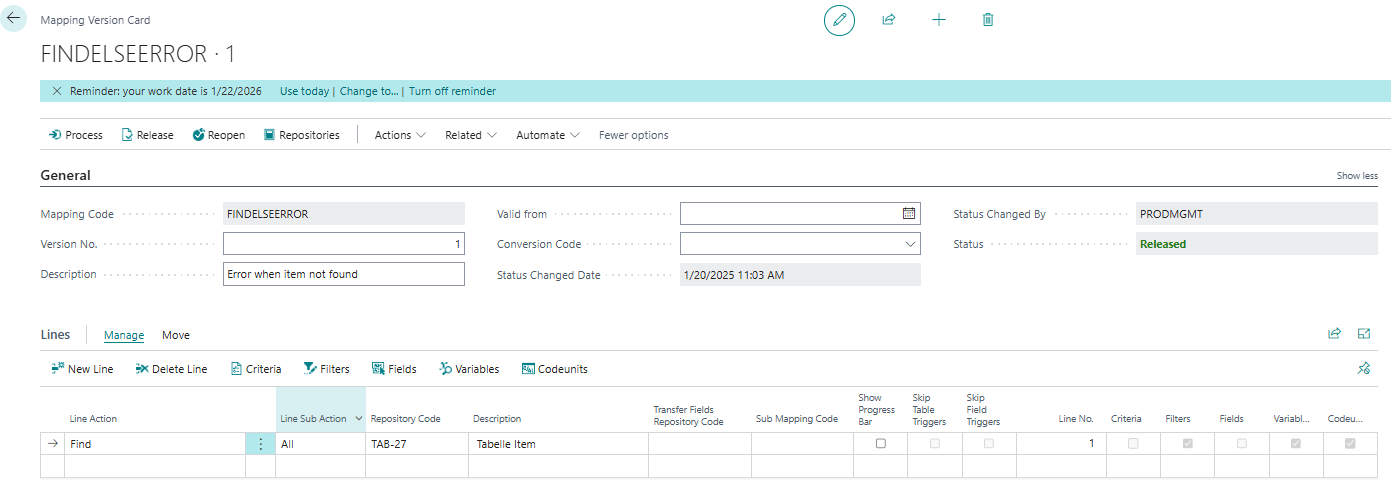Dismiss the work date reminder banner
The image size is (1391, 480).
56,91
